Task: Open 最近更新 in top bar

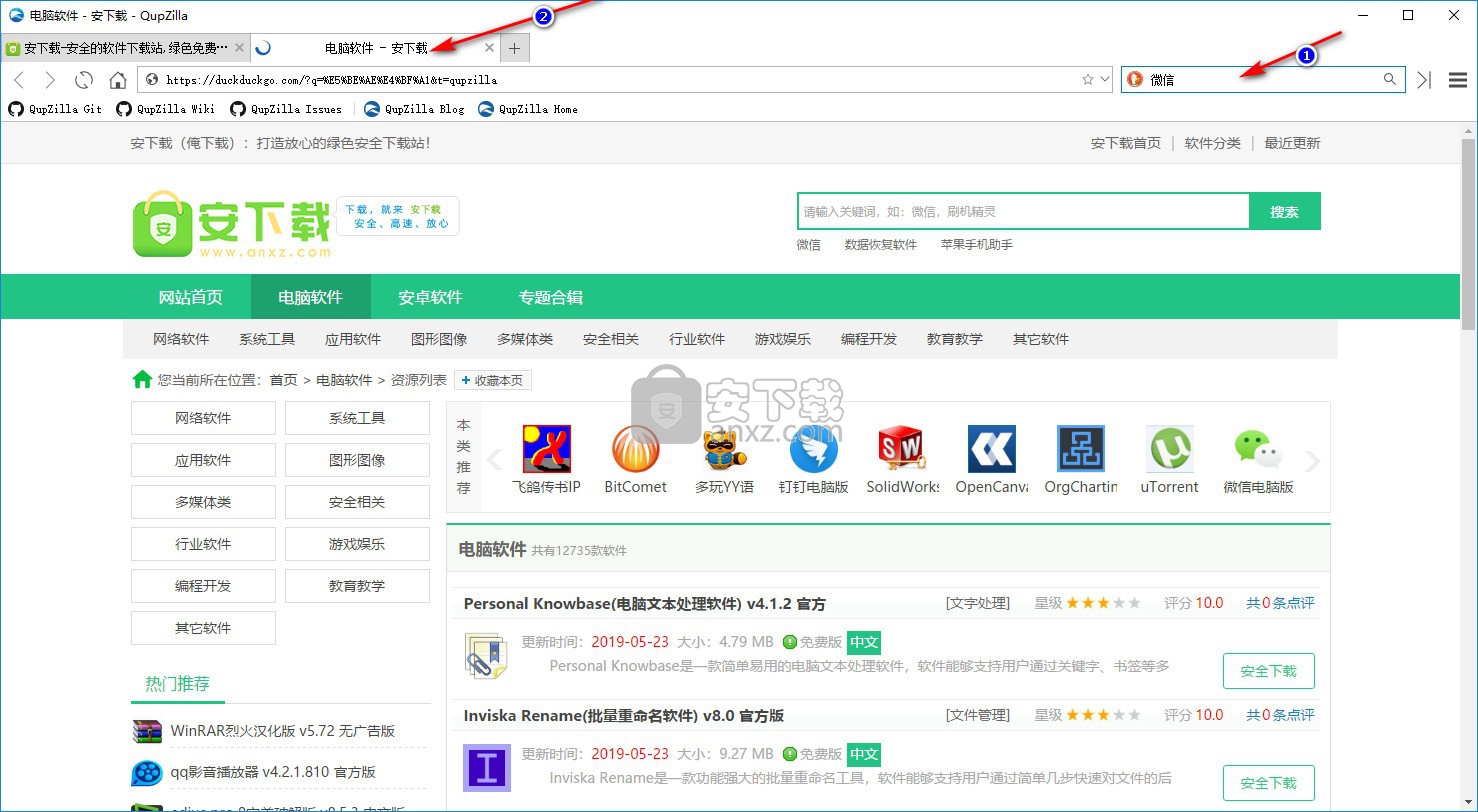Action: 1292,143
